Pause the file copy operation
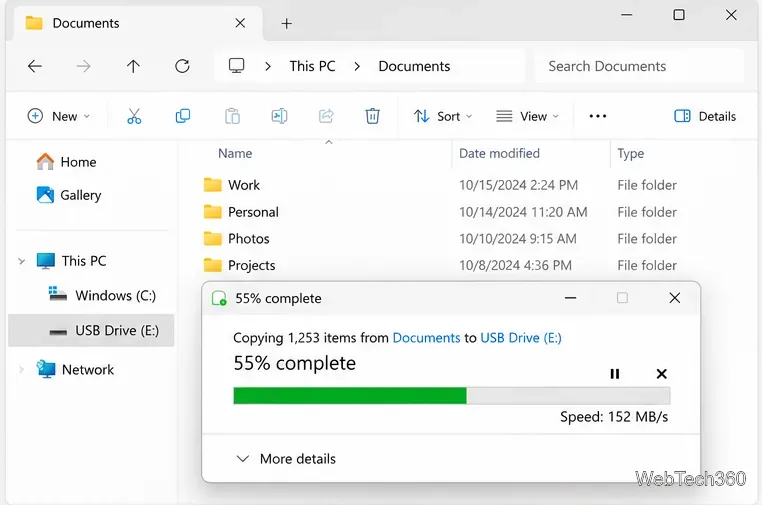This screenshot has width=762, height=505. click(614, 374)
